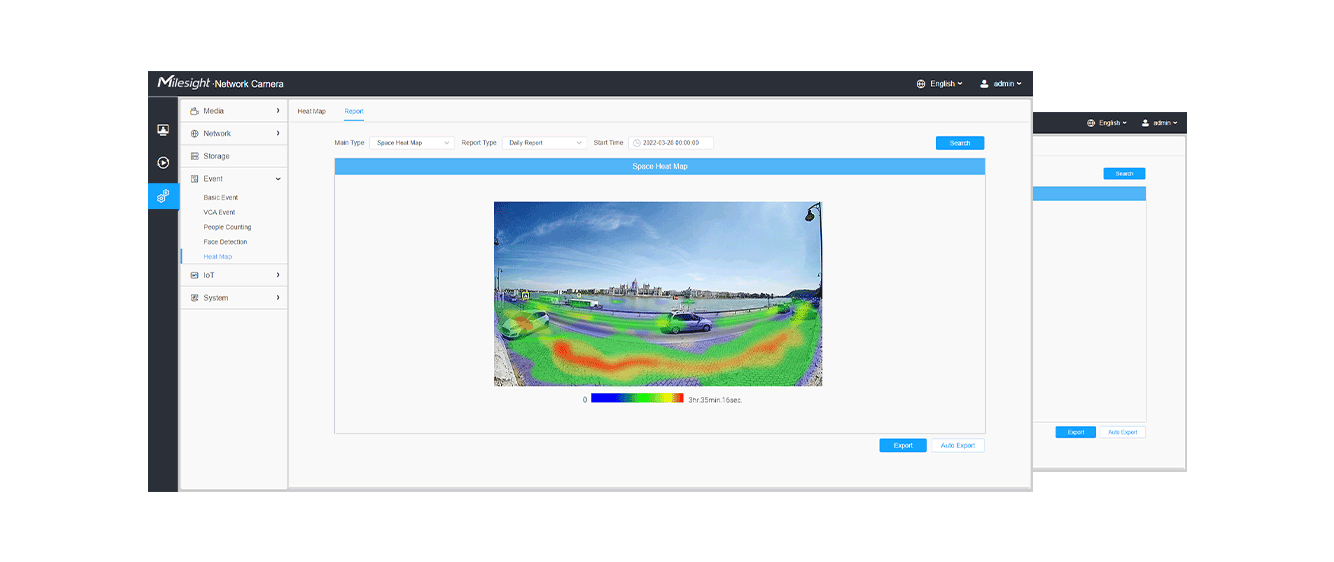The height and width of the screenshot is (562, 1334).
Task: Collapse the Event section chevron
Action: (278, 179)
